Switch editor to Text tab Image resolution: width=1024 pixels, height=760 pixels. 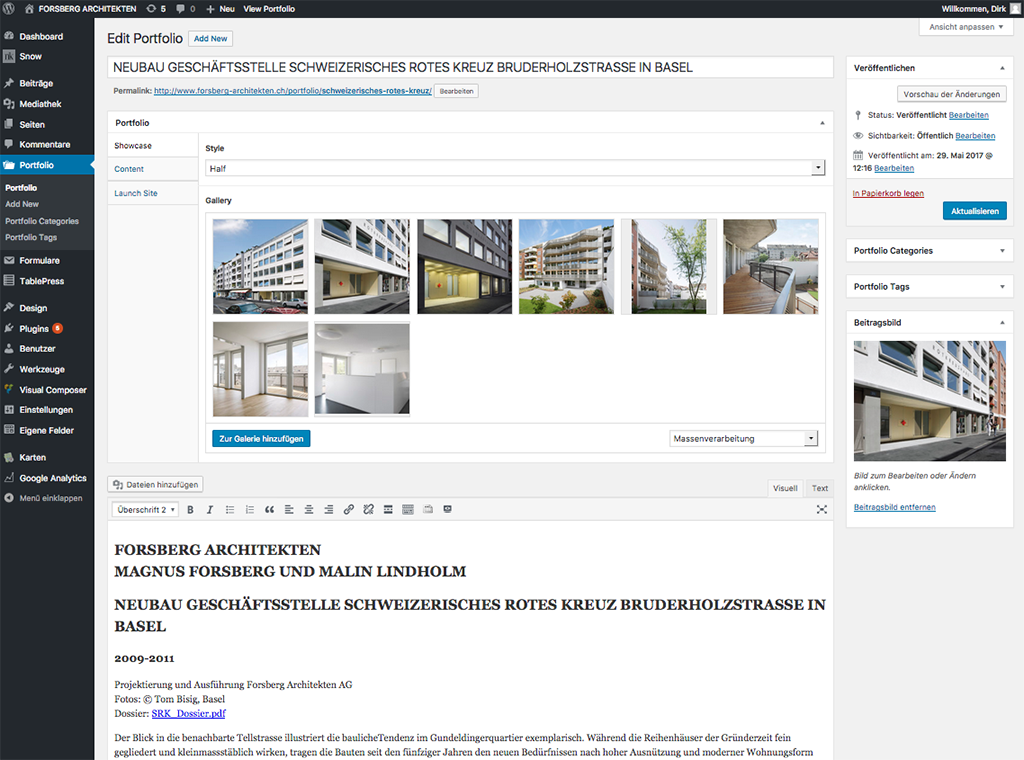pyautogui.click(x=820, y=488)
